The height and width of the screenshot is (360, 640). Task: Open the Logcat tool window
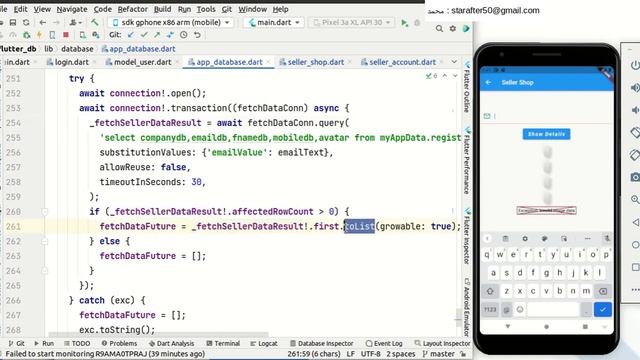pos(264,344)
